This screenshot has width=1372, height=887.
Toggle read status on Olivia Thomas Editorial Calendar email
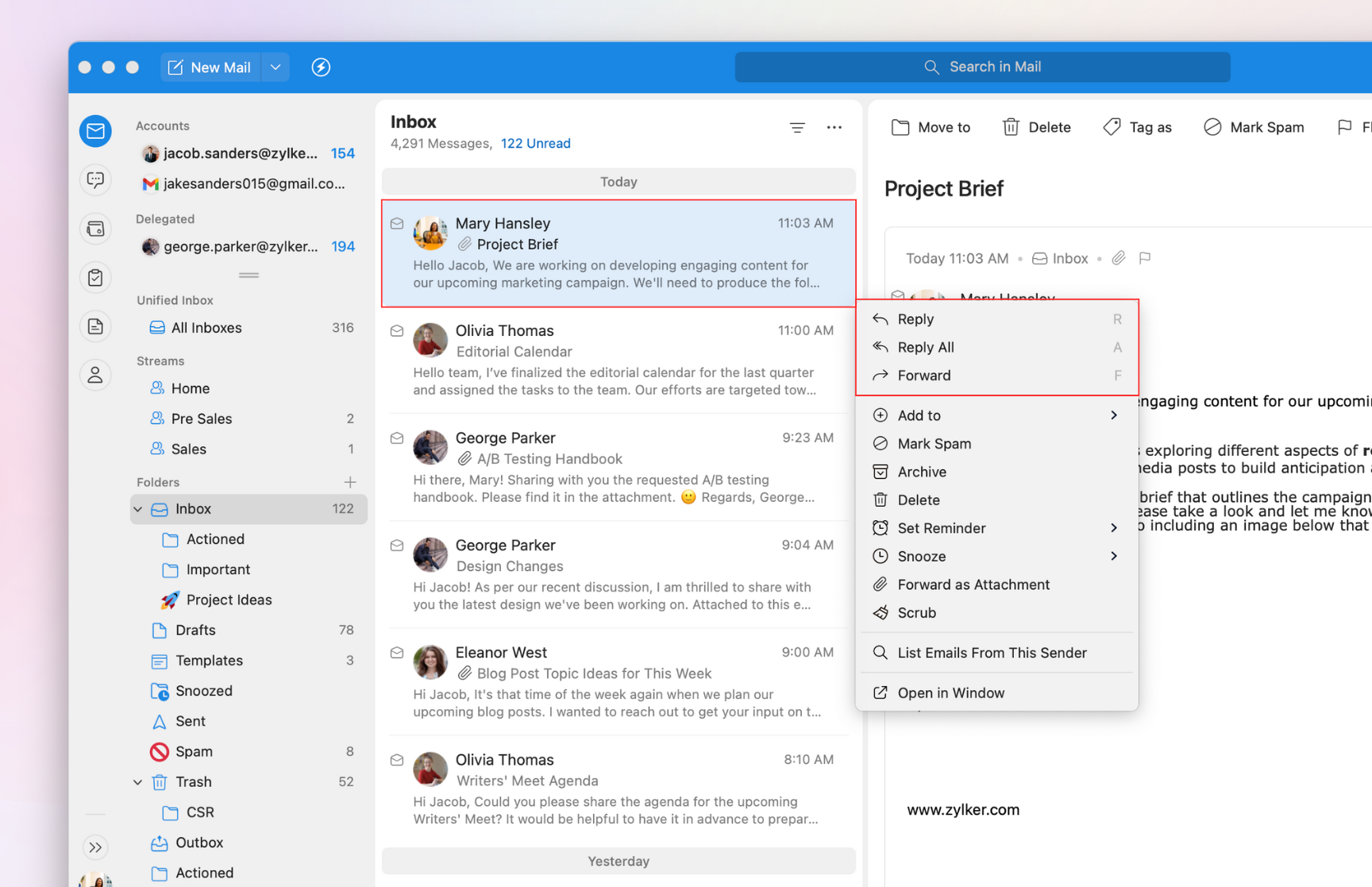397,331
